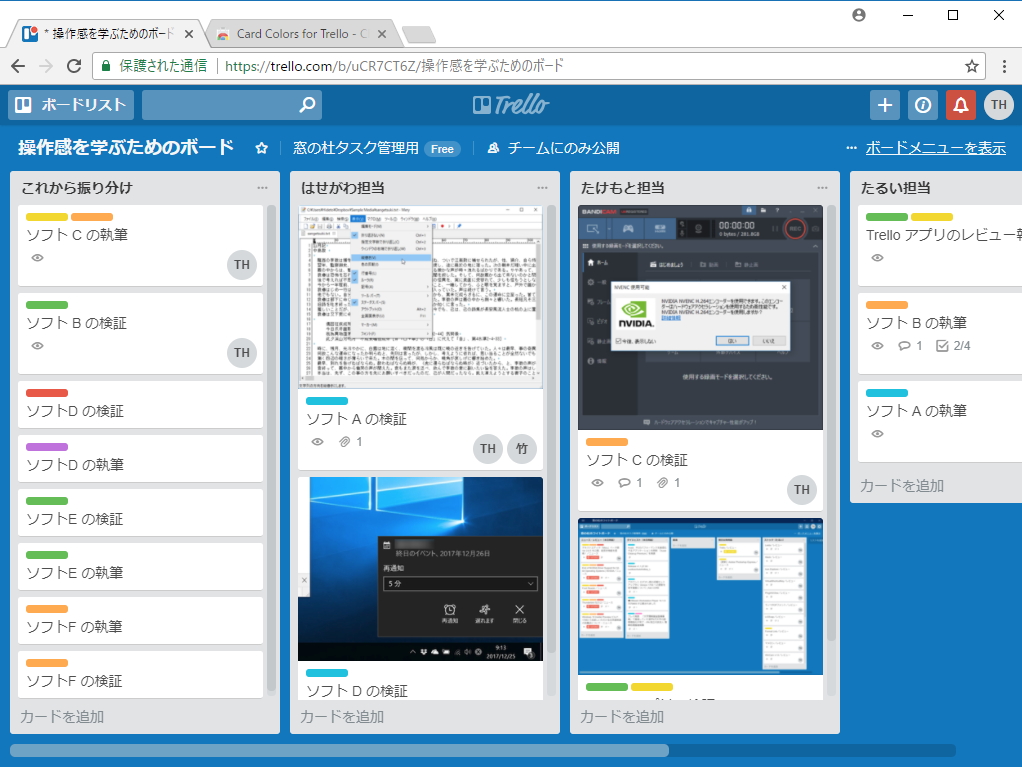1022x767 pixels.
Task: Click the board horizontal scrollbar
Action: click(339, 751)
